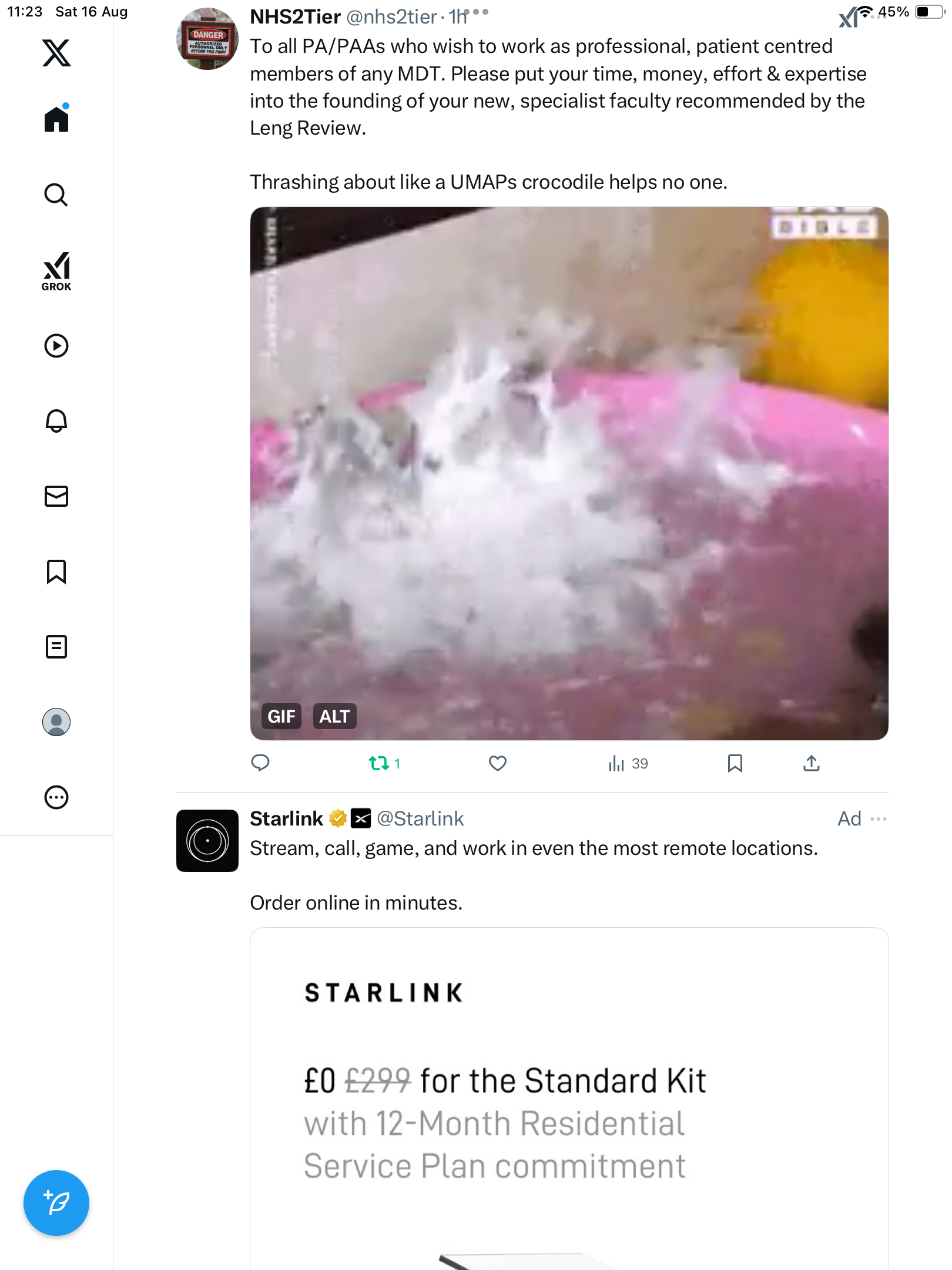
Task: Open the profile avatar menu item
Action: tap(56, 721)
